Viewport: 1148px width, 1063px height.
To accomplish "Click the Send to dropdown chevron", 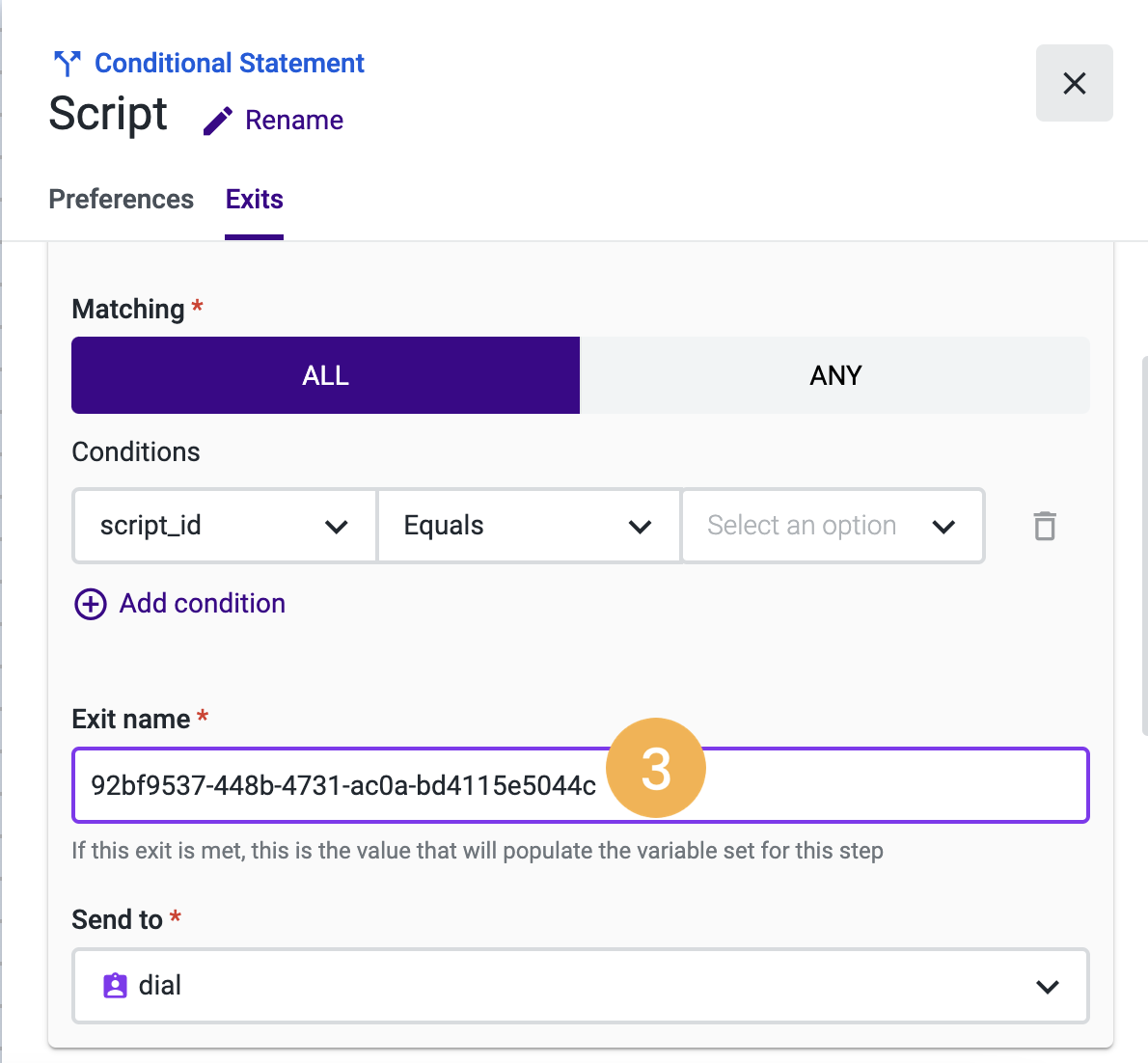I will (x=1048, y=987).
